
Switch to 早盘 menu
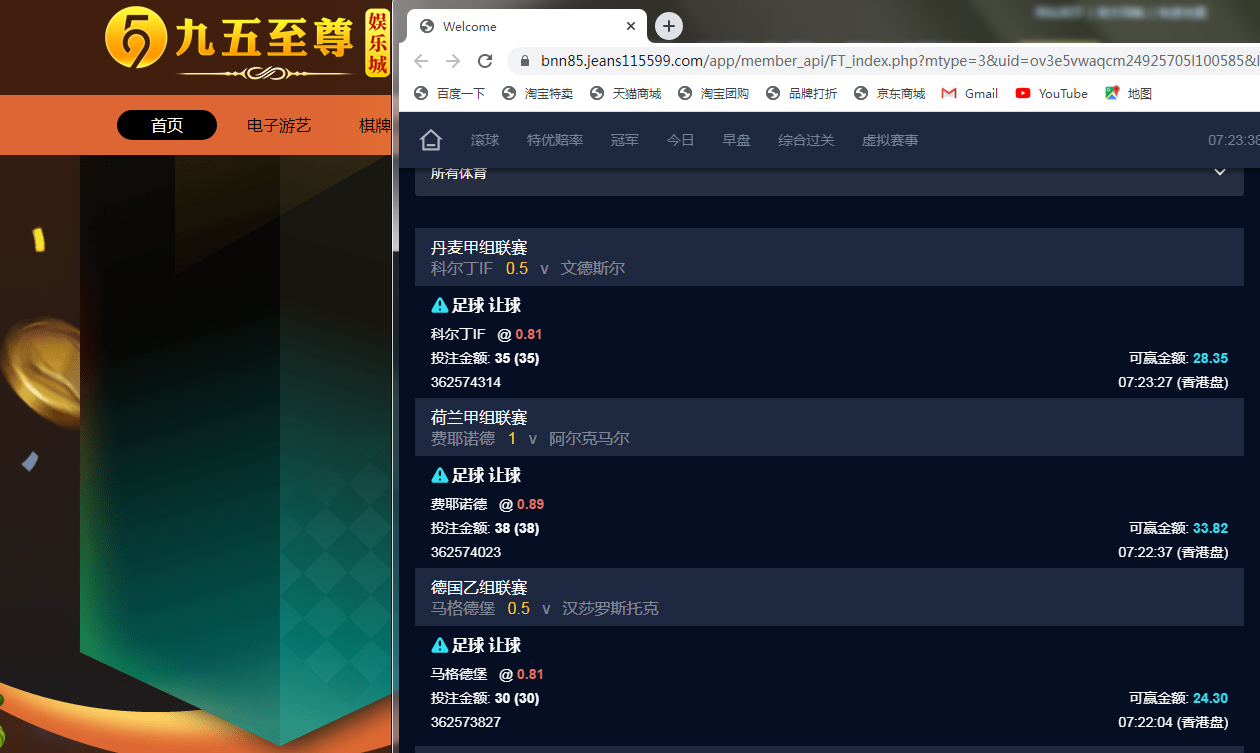737,140
